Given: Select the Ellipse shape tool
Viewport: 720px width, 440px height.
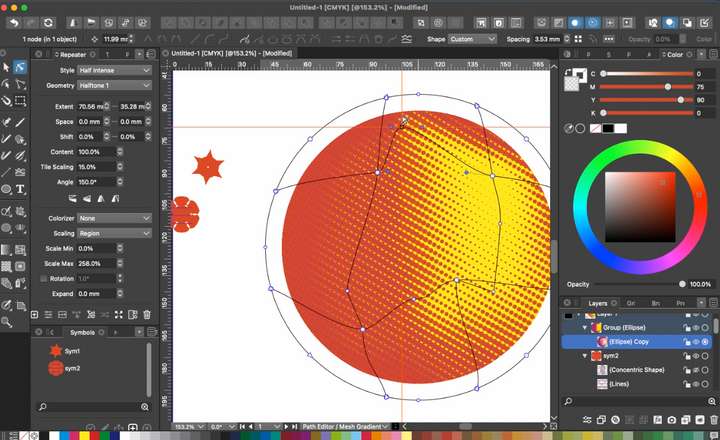Looking at the screenshot, I should pyautogui.click(x=7, y=188).
